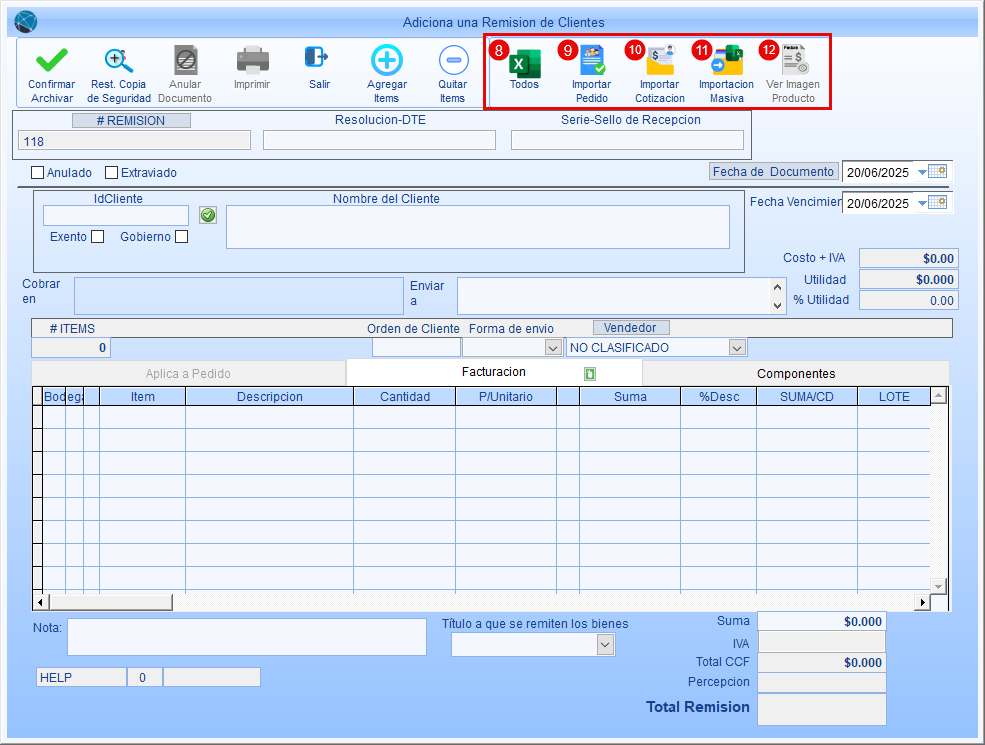Open Importar Cotizacion from toolbar
This screenshot has height=745, width=985.
coord(660,64)
